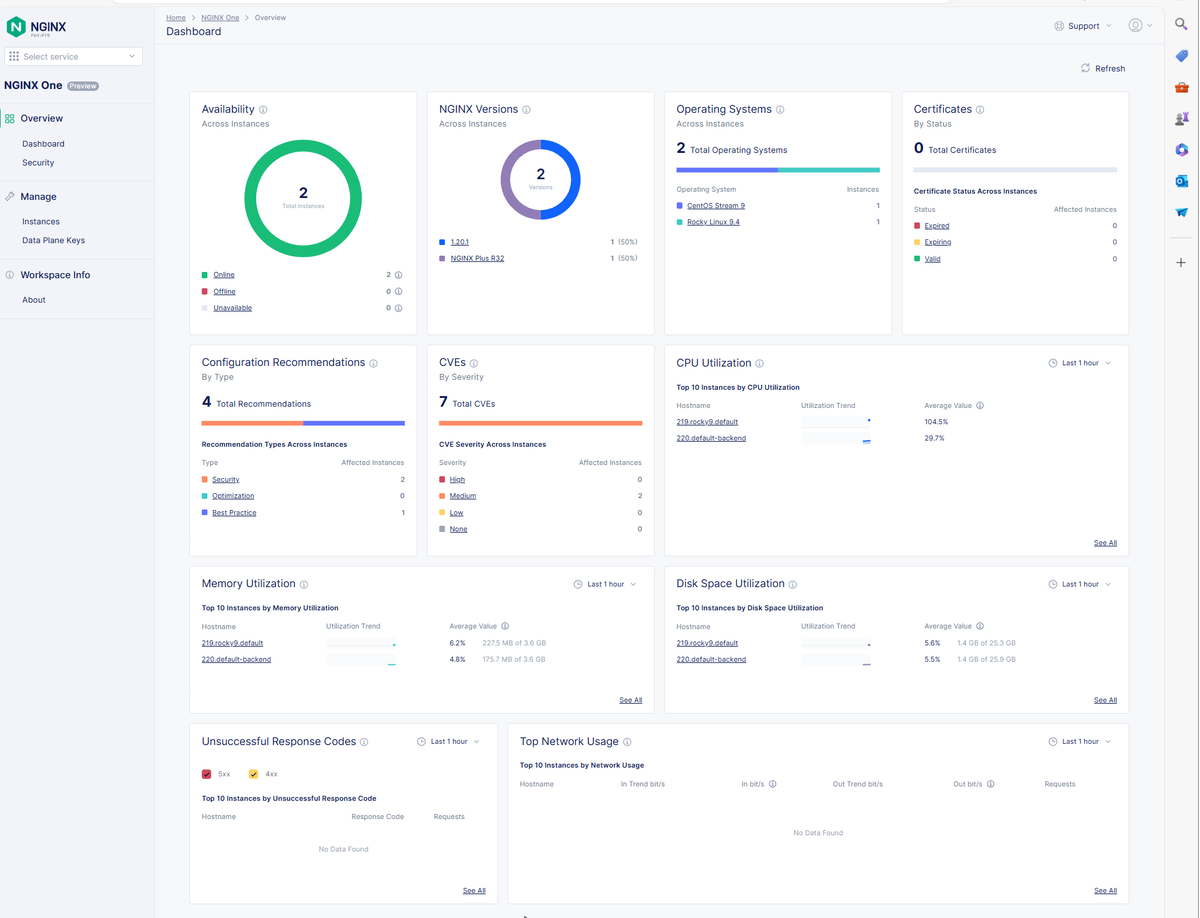The image size is (1200, 918).
Task: Click the Best Practice recommendation link
Action: pos(234,513)
